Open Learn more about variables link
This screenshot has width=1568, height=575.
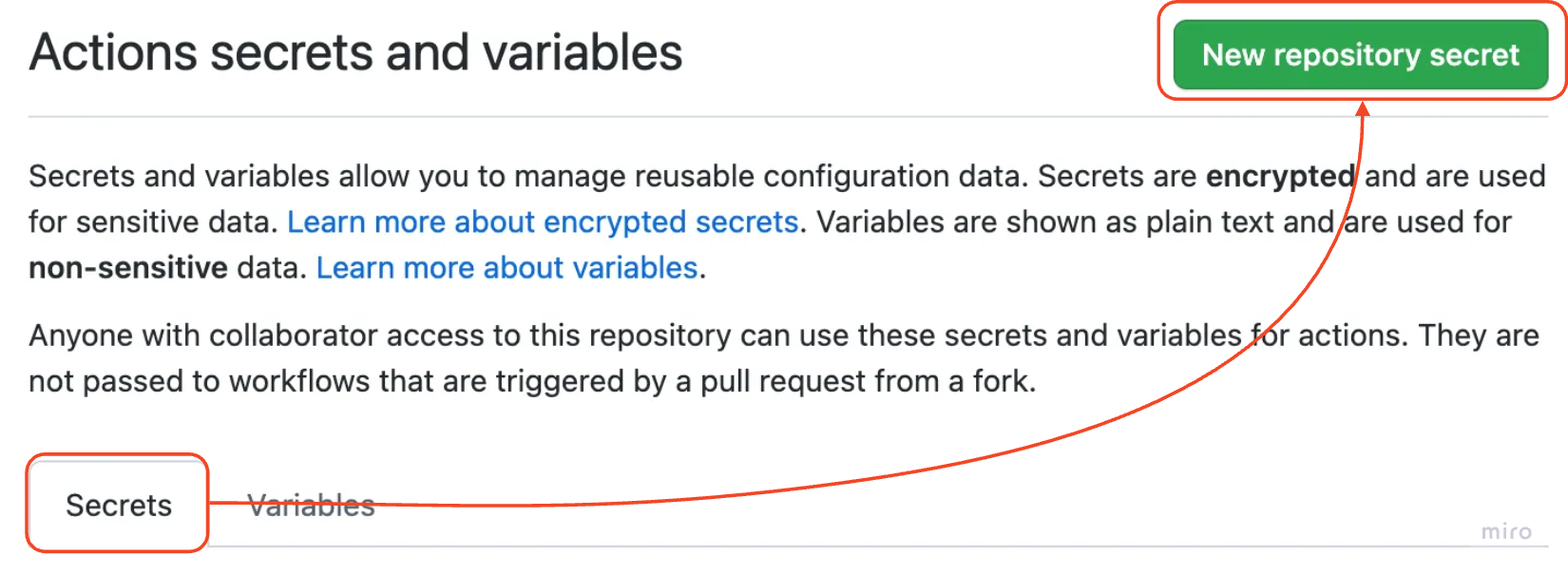[x=507, y=268]
